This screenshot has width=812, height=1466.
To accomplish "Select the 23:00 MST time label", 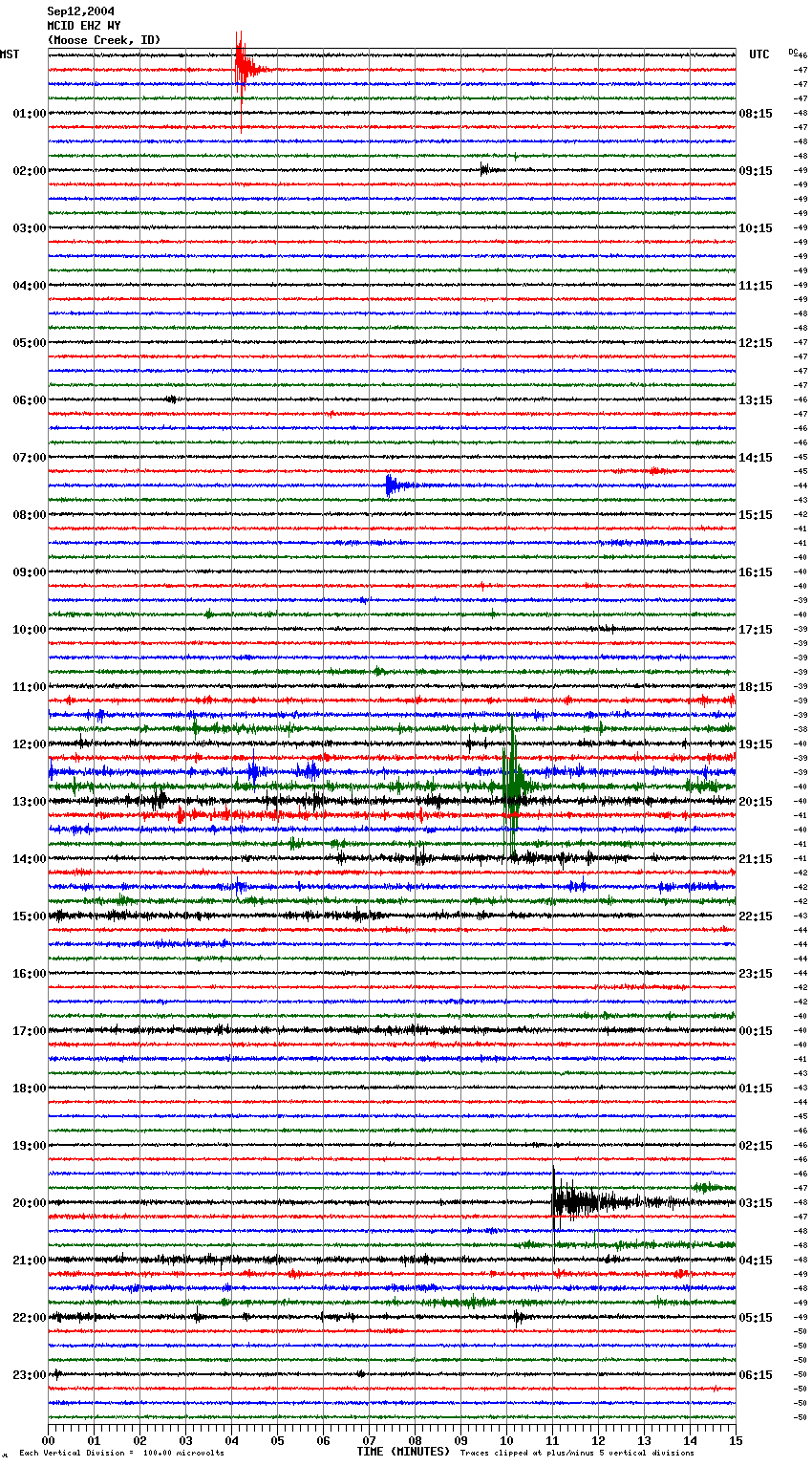I will (x=29, y=1375).
